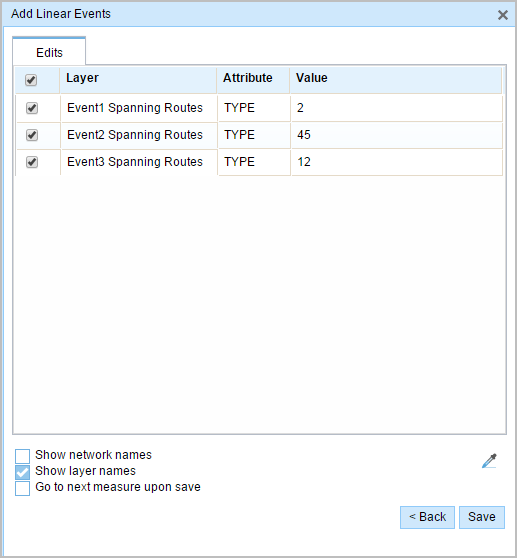
Task: Edit the value 2 for Event1
Action: click(x=397, y=108)
